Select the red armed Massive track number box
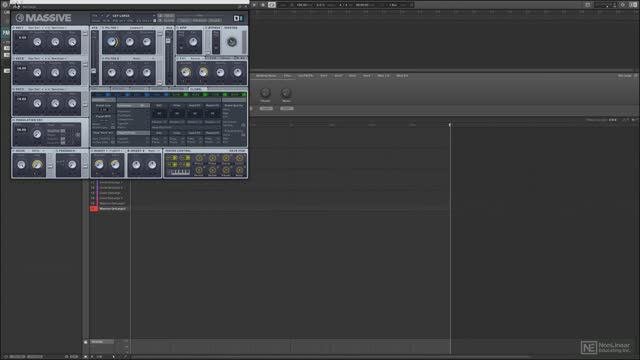The height and width of the screenshot is (360, 640). point(93,209)
